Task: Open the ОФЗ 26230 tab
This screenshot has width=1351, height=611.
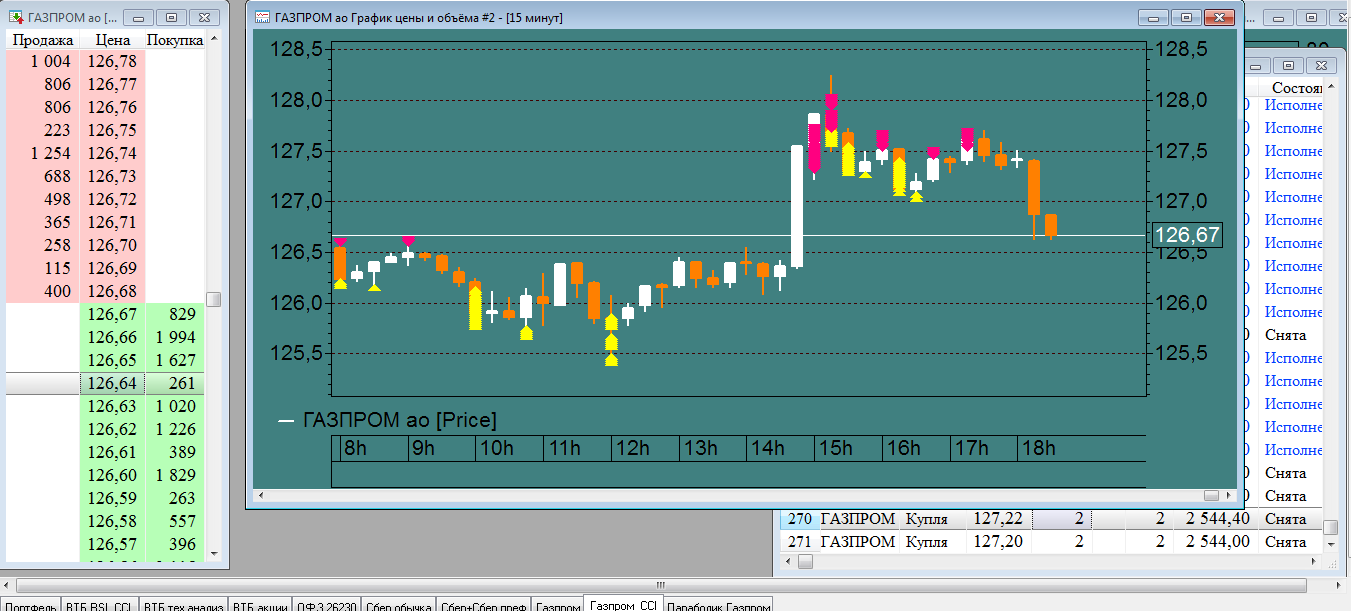Action: (326, 605)
